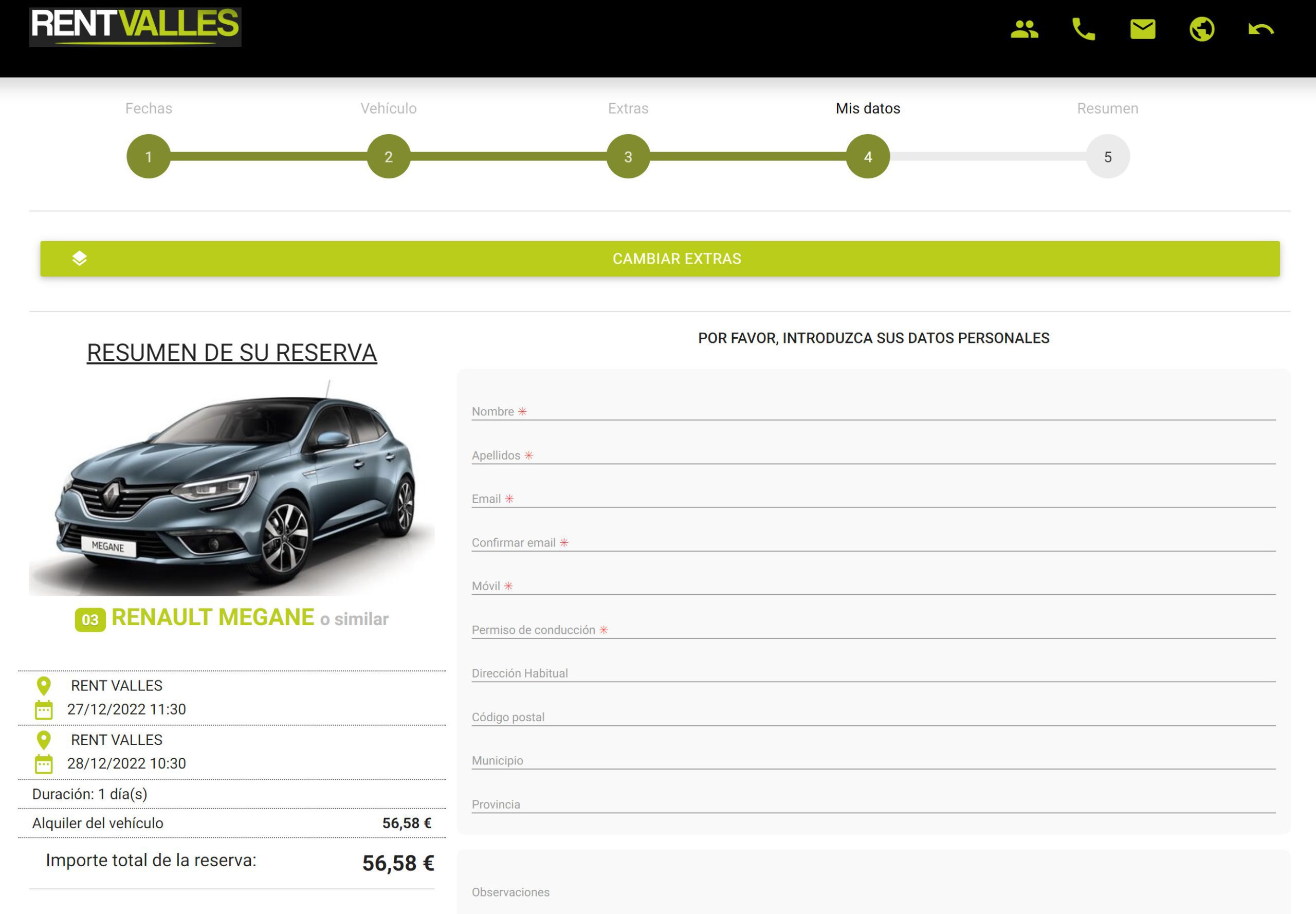
Task: Click the phone contact icon
Action: click(x=1084, y=29)
